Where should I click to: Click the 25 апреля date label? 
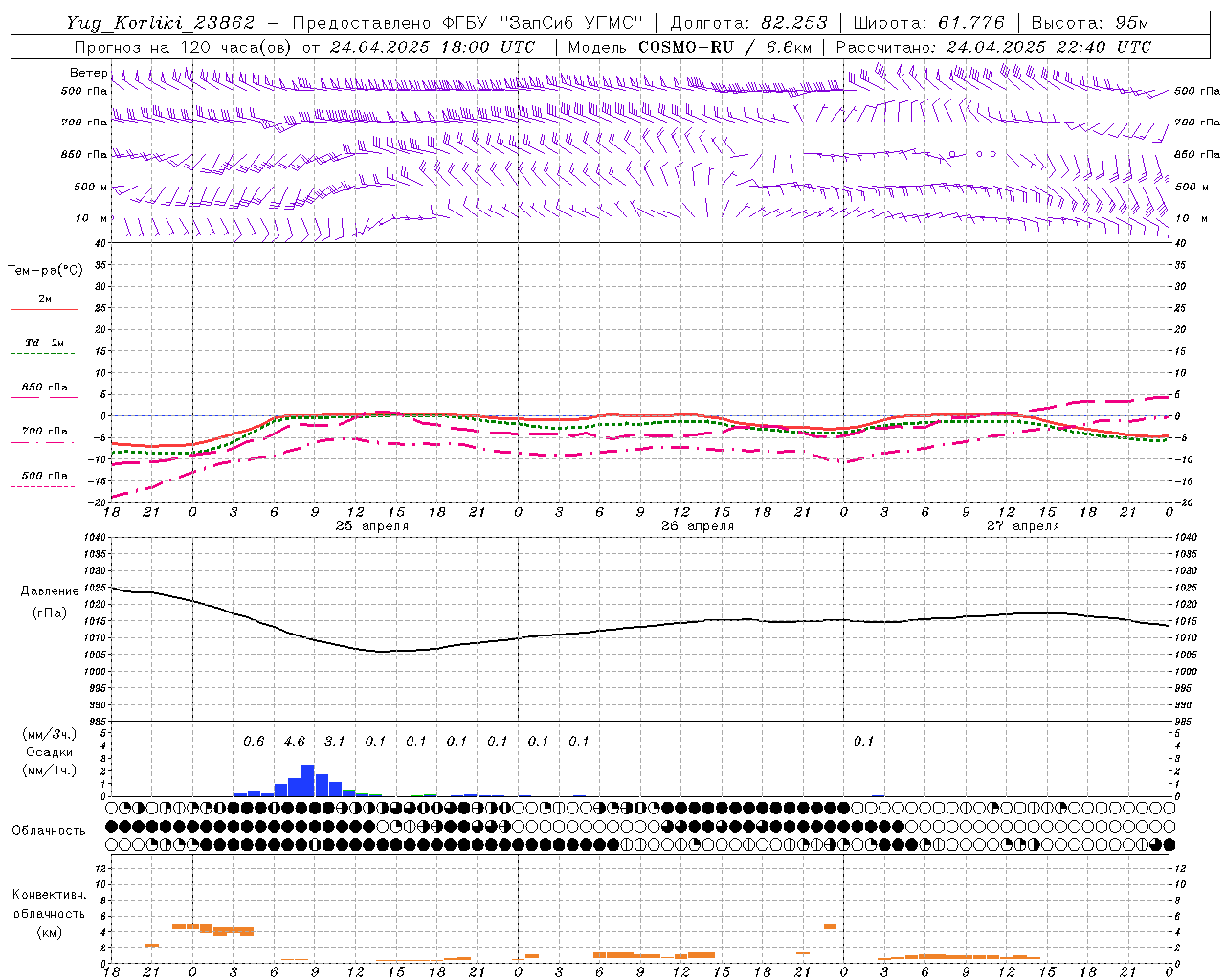(x=371, y=526)
